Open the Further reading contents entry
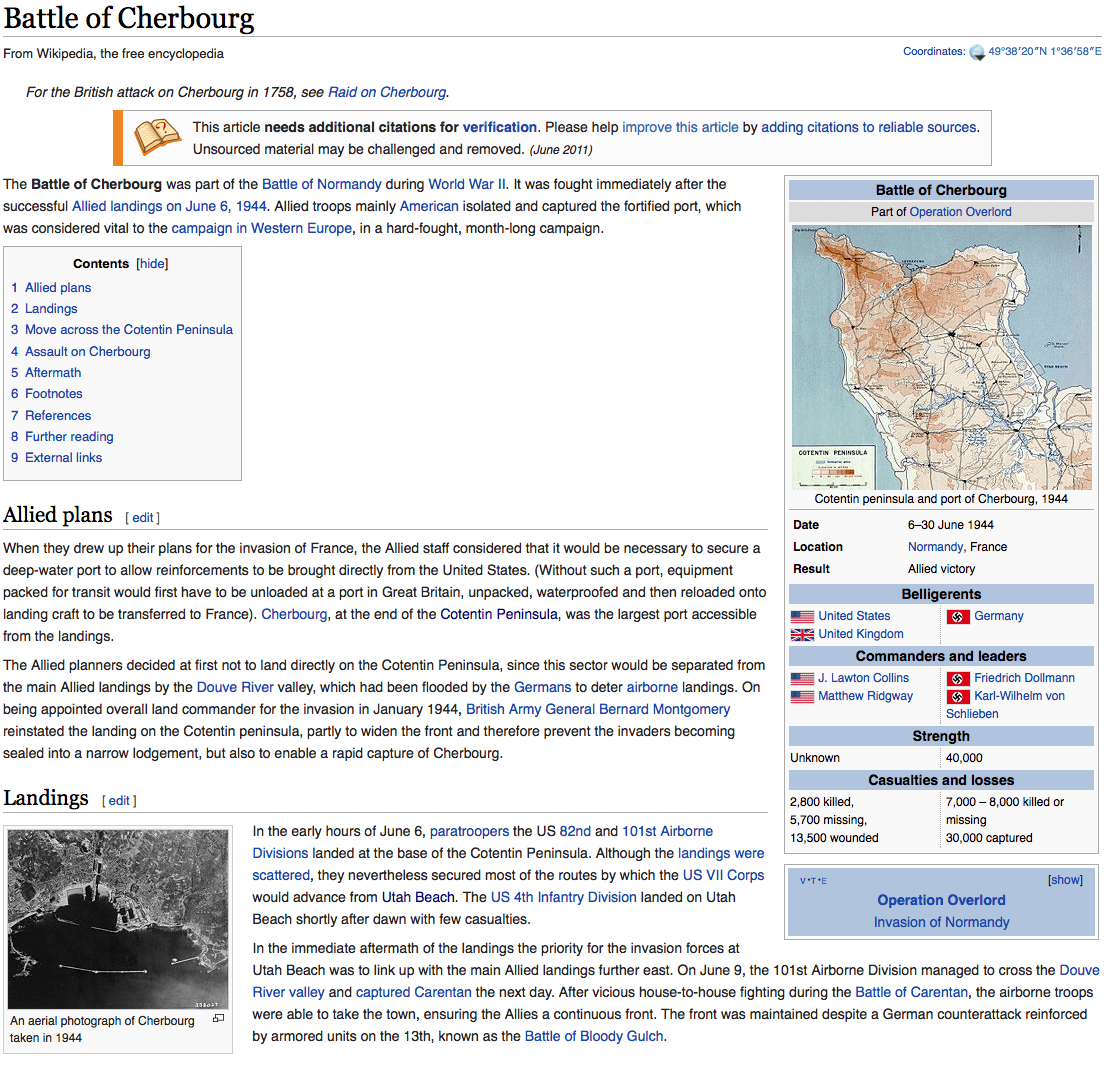The height and width of the screenshot is (1066, 1109). [x=69, y=436]
